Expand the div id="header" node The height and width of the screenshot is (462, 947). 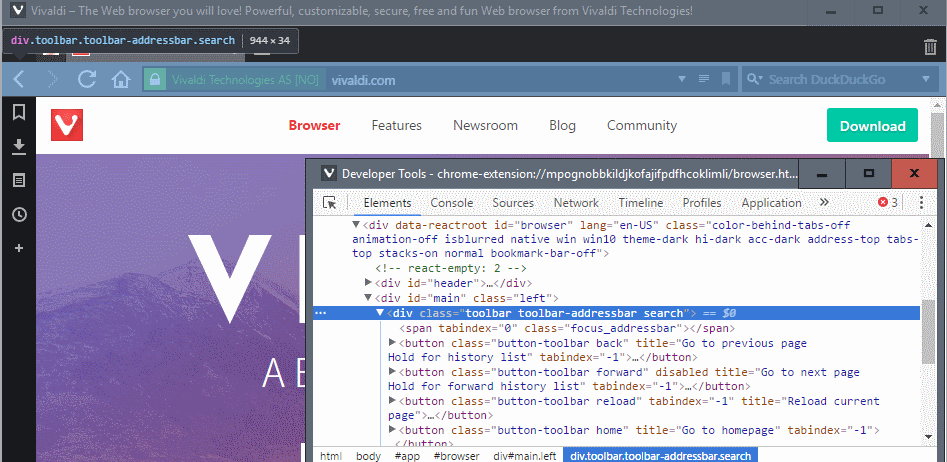tap(368, 282)
